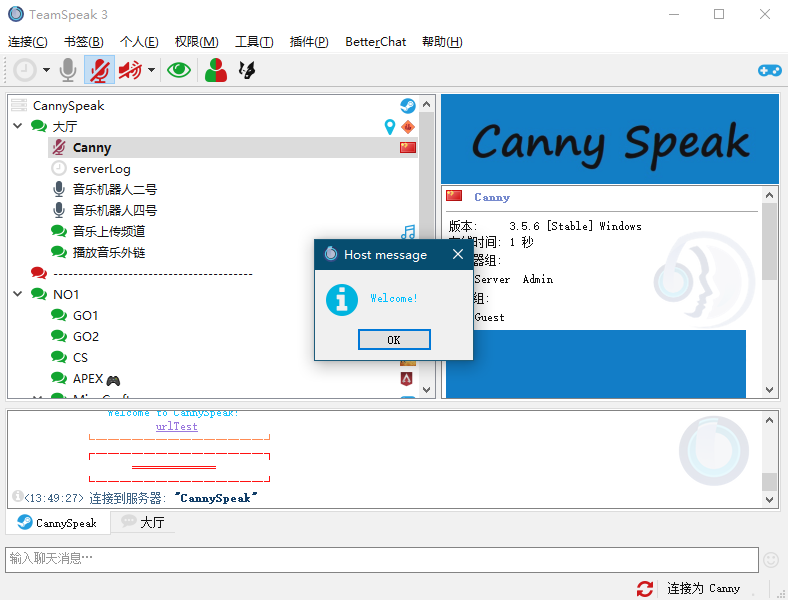Select the 音乐上传频道 channel
The image size is (788, 600).
coord(109,231)
